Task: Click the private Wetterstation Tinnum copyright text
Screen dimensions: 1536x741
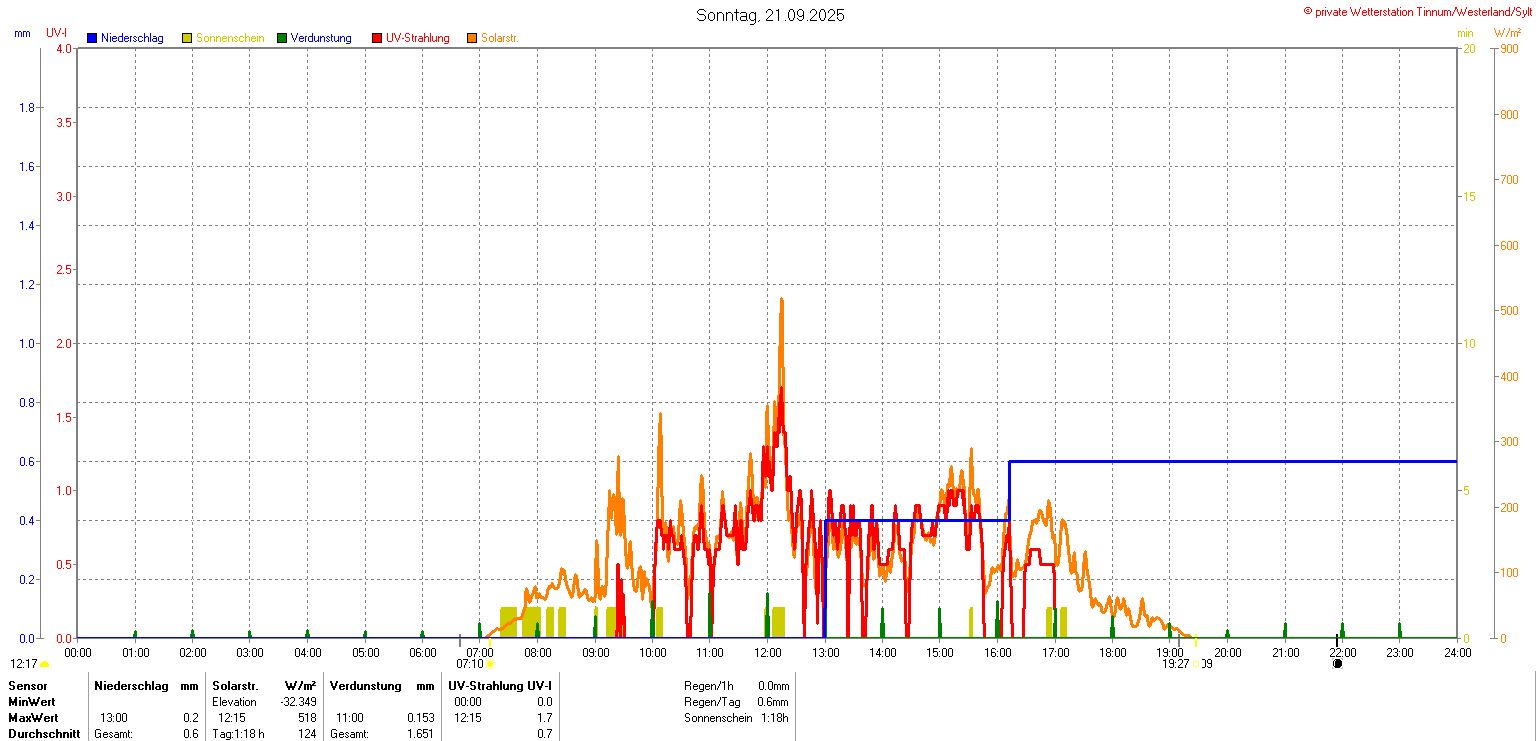Action: [1421, 11]
